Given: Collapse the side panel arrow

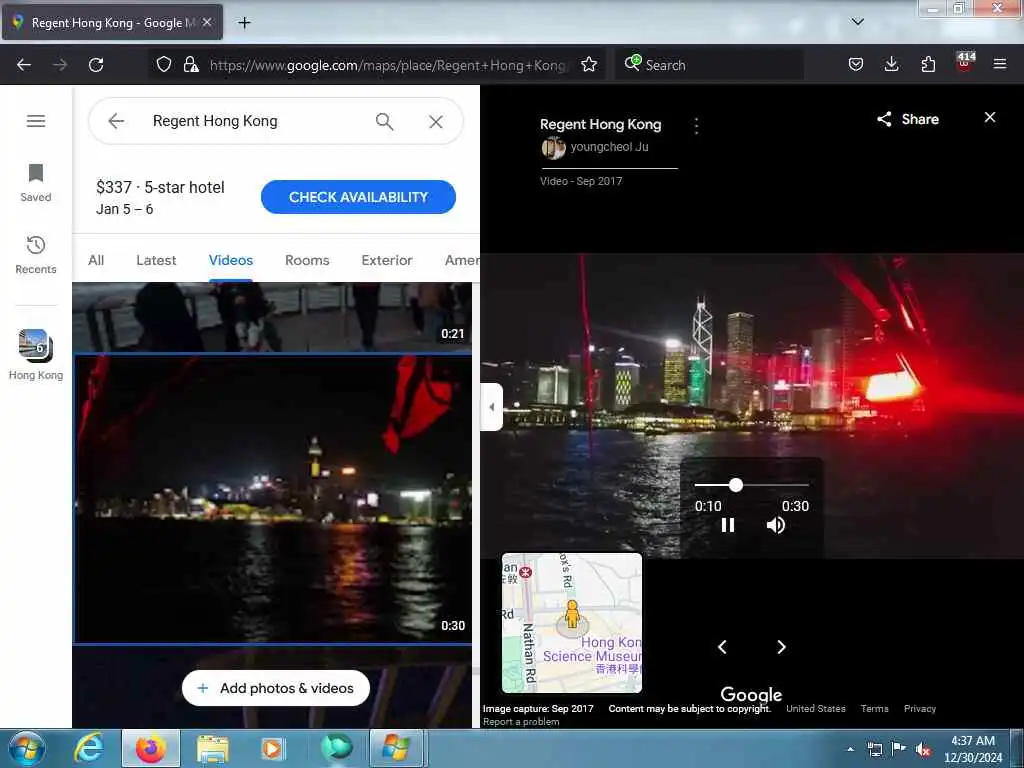Looking at the screenshot, I should pos(492,407).
